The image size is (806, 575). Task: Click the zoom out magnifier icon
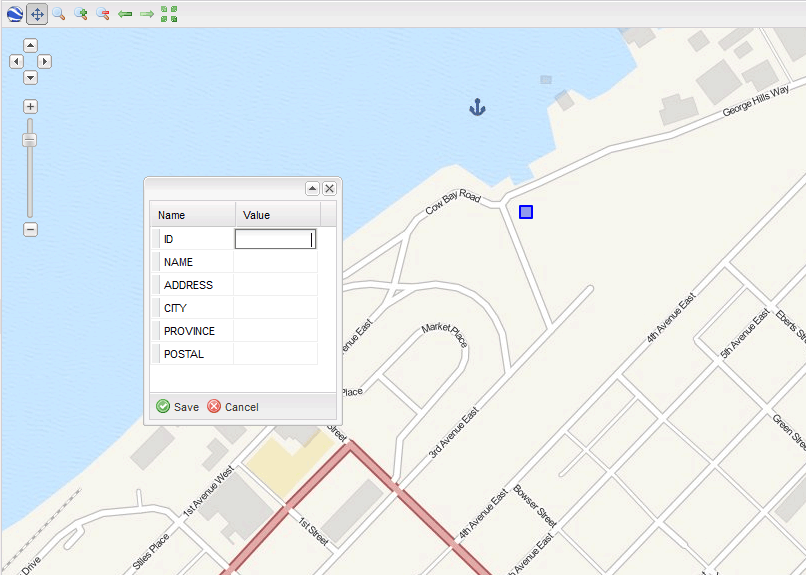[103, 14]
